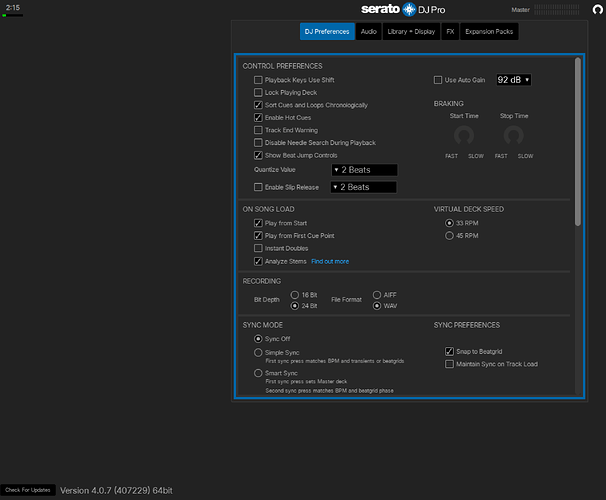Switch to the FX tab
This screenshot has height=500, width=606.
pyautogui.click(x=450, y=31)
